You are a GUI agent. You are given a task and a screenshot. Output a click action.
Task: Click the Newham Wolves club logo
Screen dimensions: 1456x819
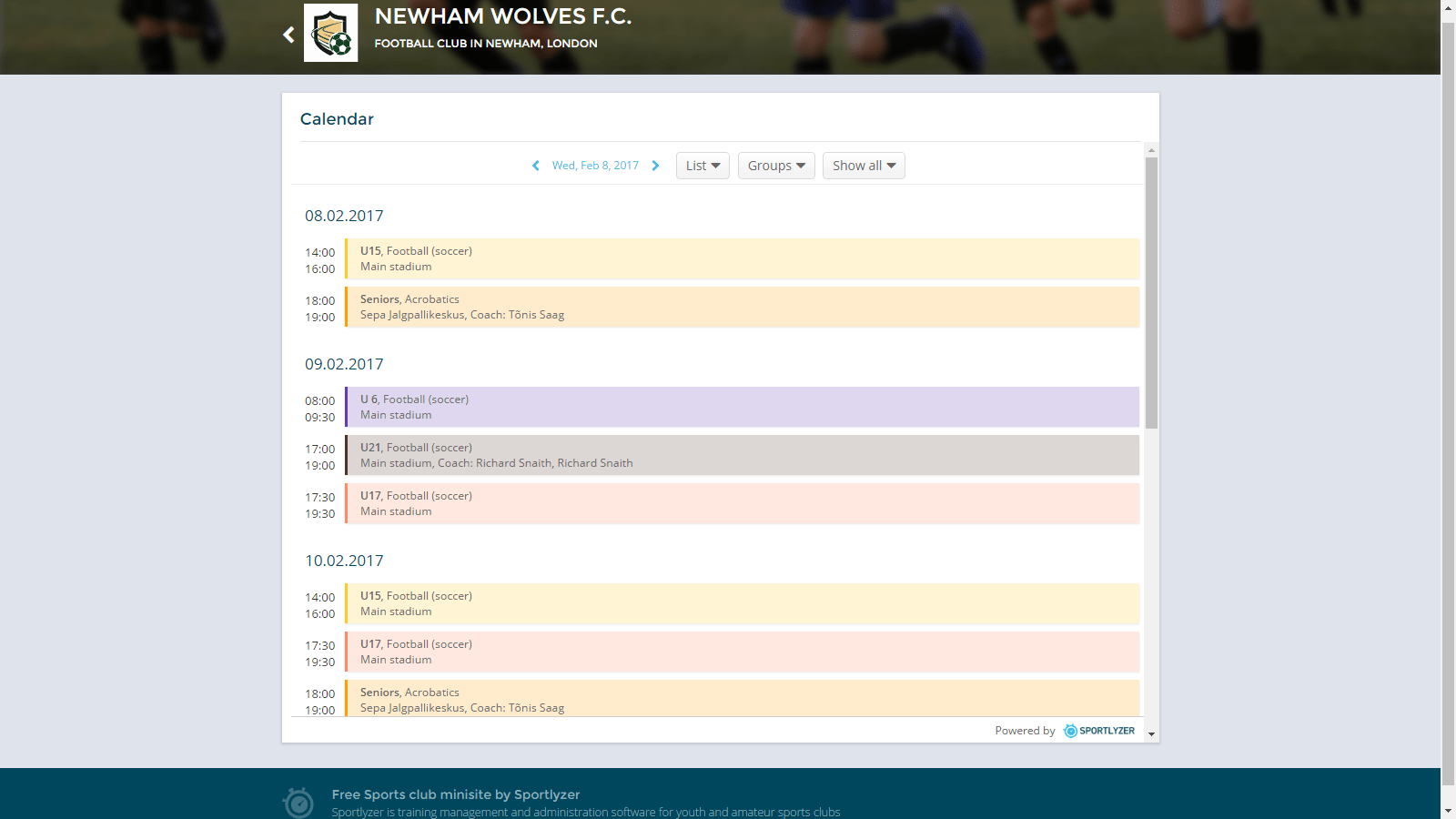click(330, 33)
